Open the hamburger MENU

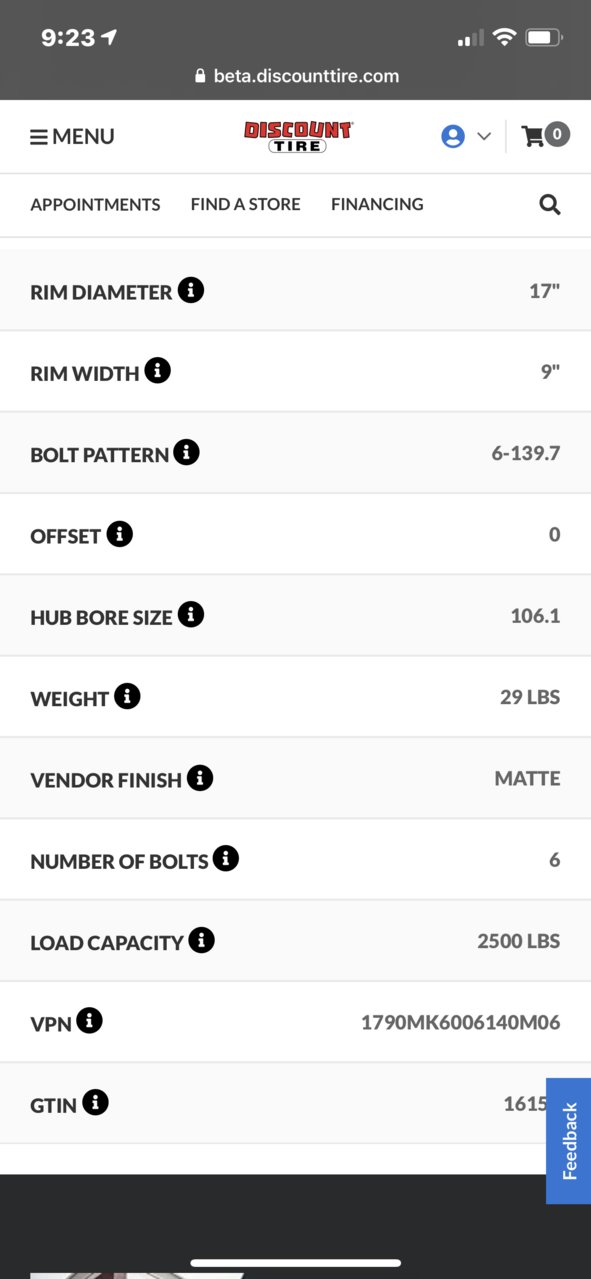click(x=72, y=137)
